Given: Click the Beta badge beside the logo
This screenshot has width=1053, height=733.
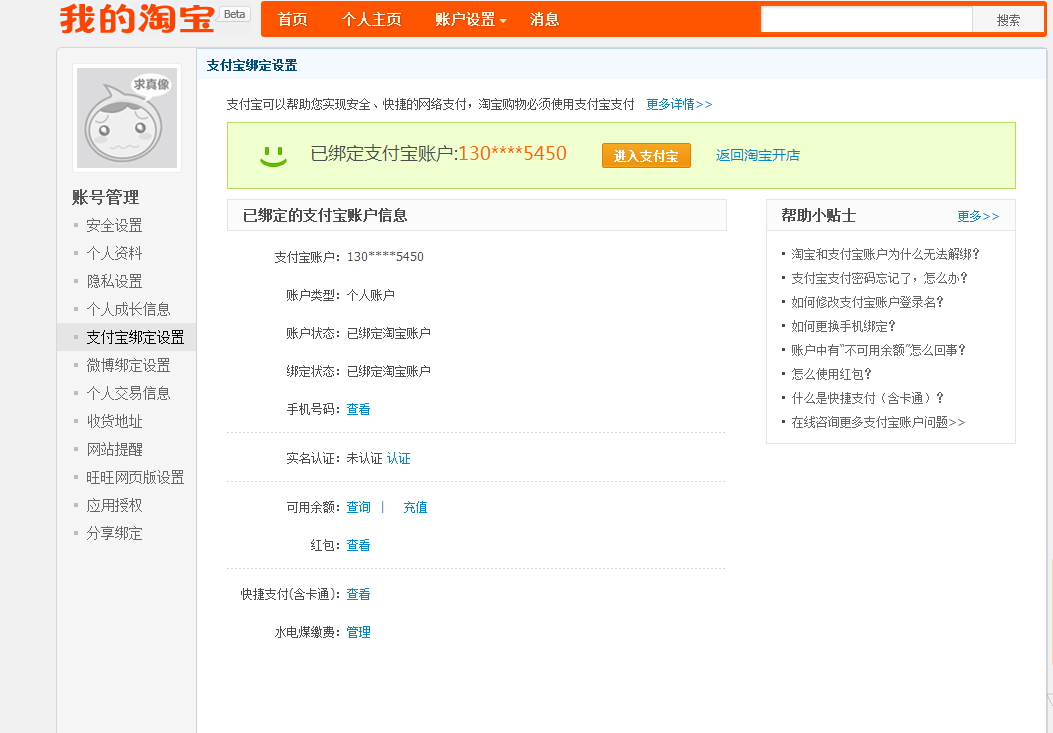Looking at the screenshot, I should point(234,14).
